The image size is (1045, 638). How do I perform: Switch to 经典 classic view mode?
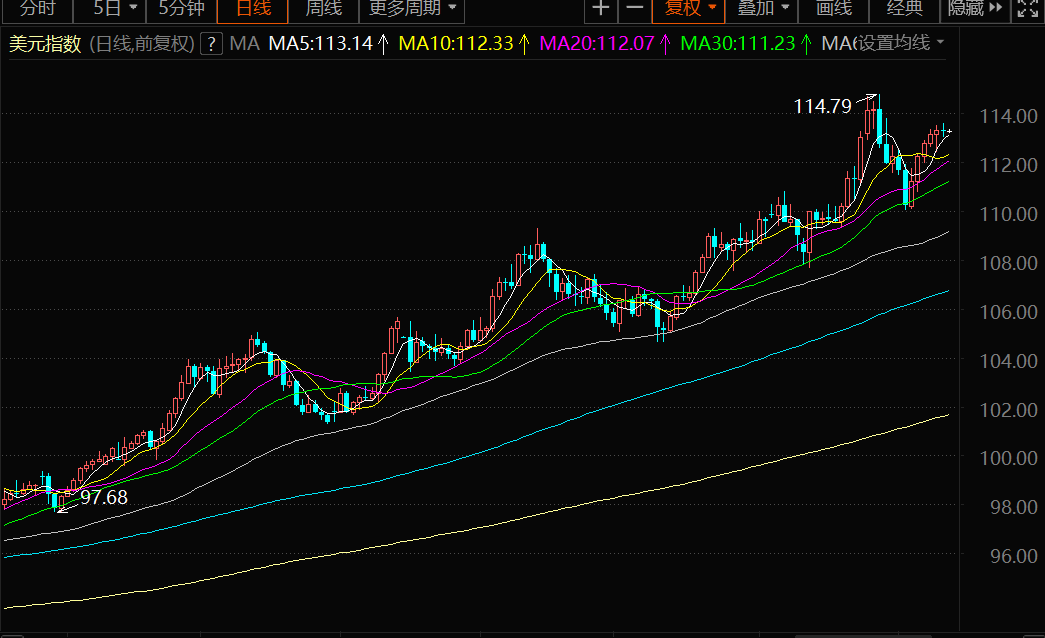[904, 9]
